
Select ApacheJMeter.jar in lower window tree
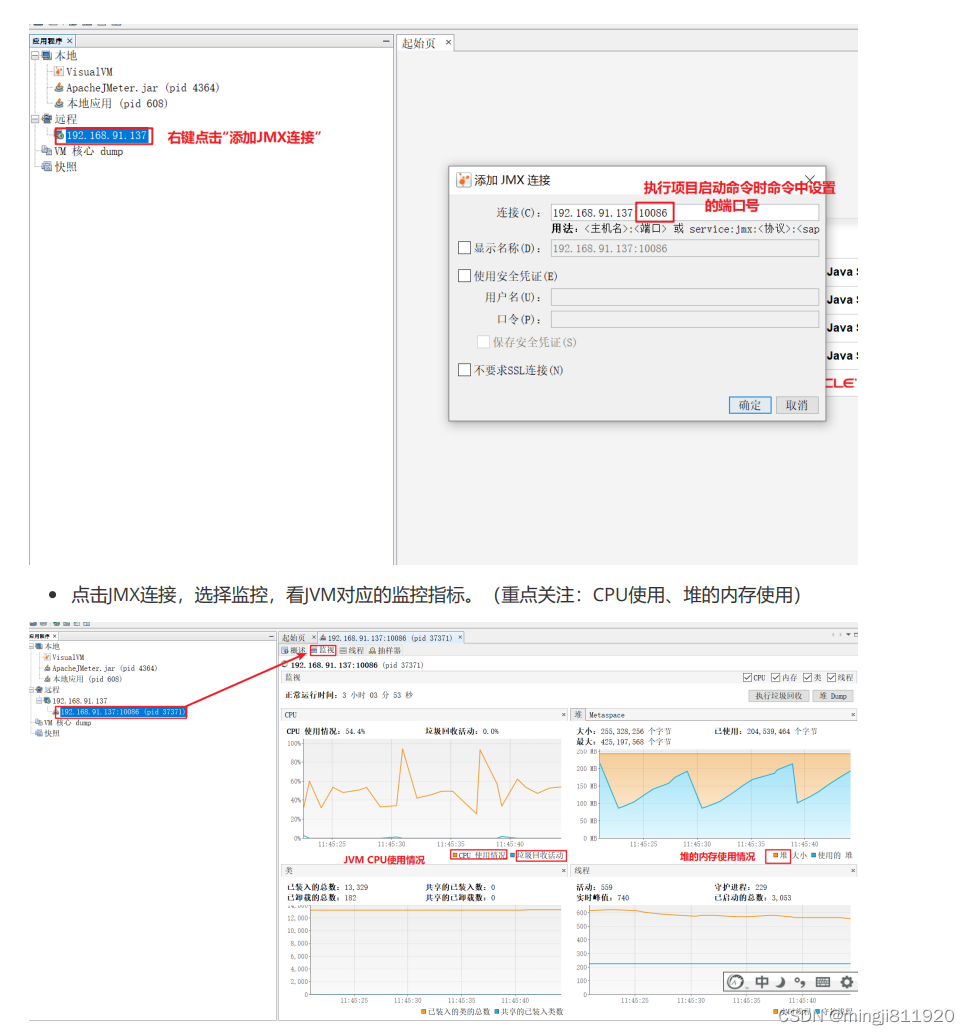click(x=104, y=668)
